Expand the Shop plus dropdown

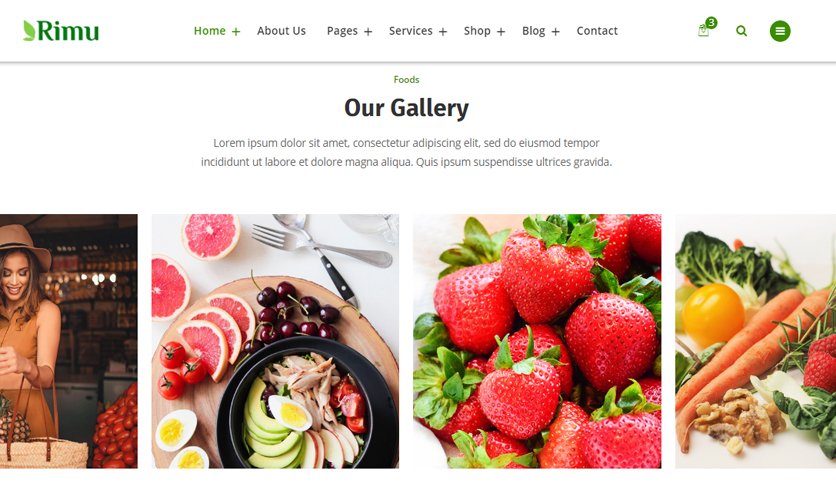pos(501,31)
